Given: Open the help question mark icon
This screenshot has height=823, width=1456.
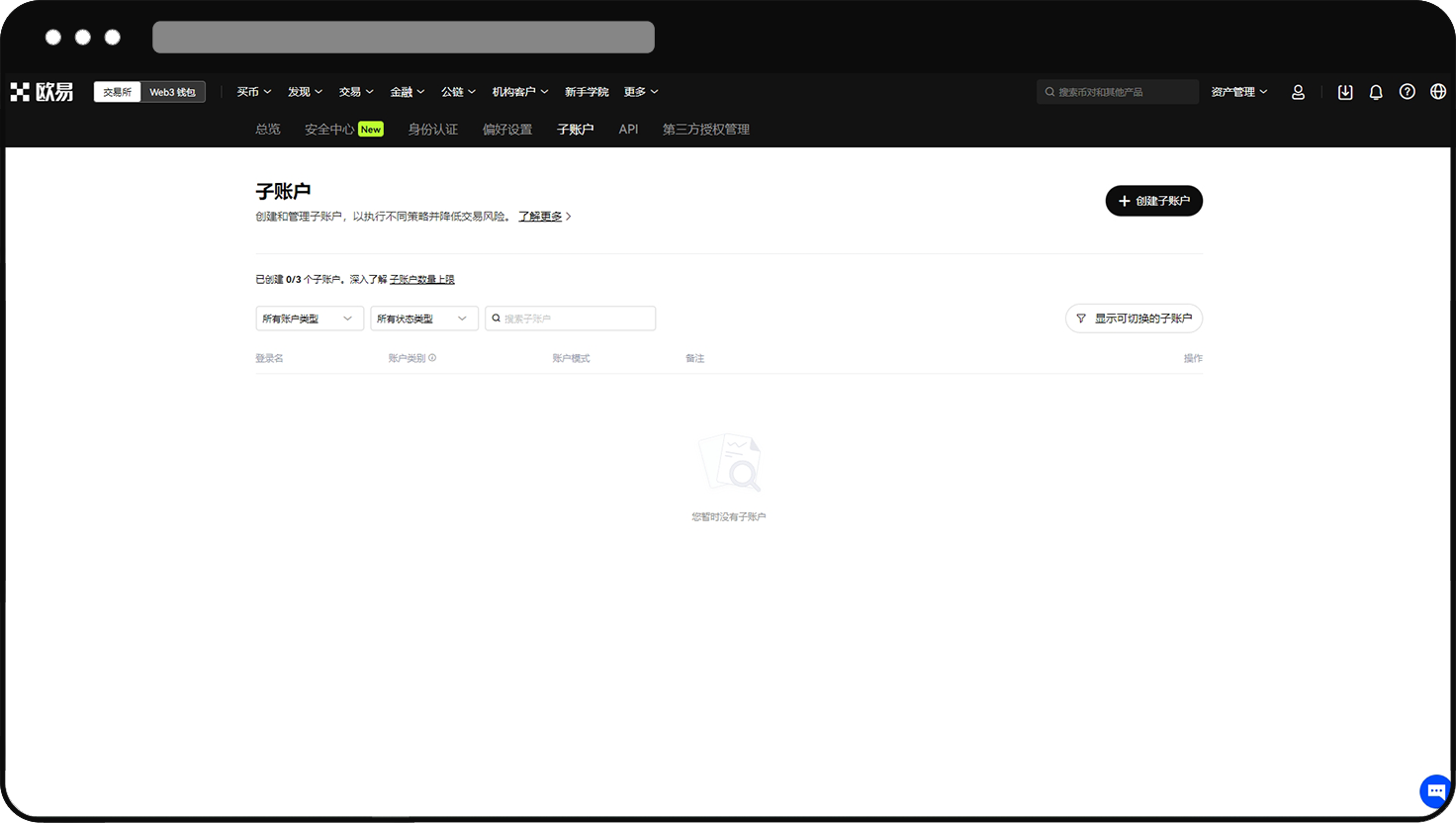Looking at the screenshot, I should click(x=1407, y=92).
